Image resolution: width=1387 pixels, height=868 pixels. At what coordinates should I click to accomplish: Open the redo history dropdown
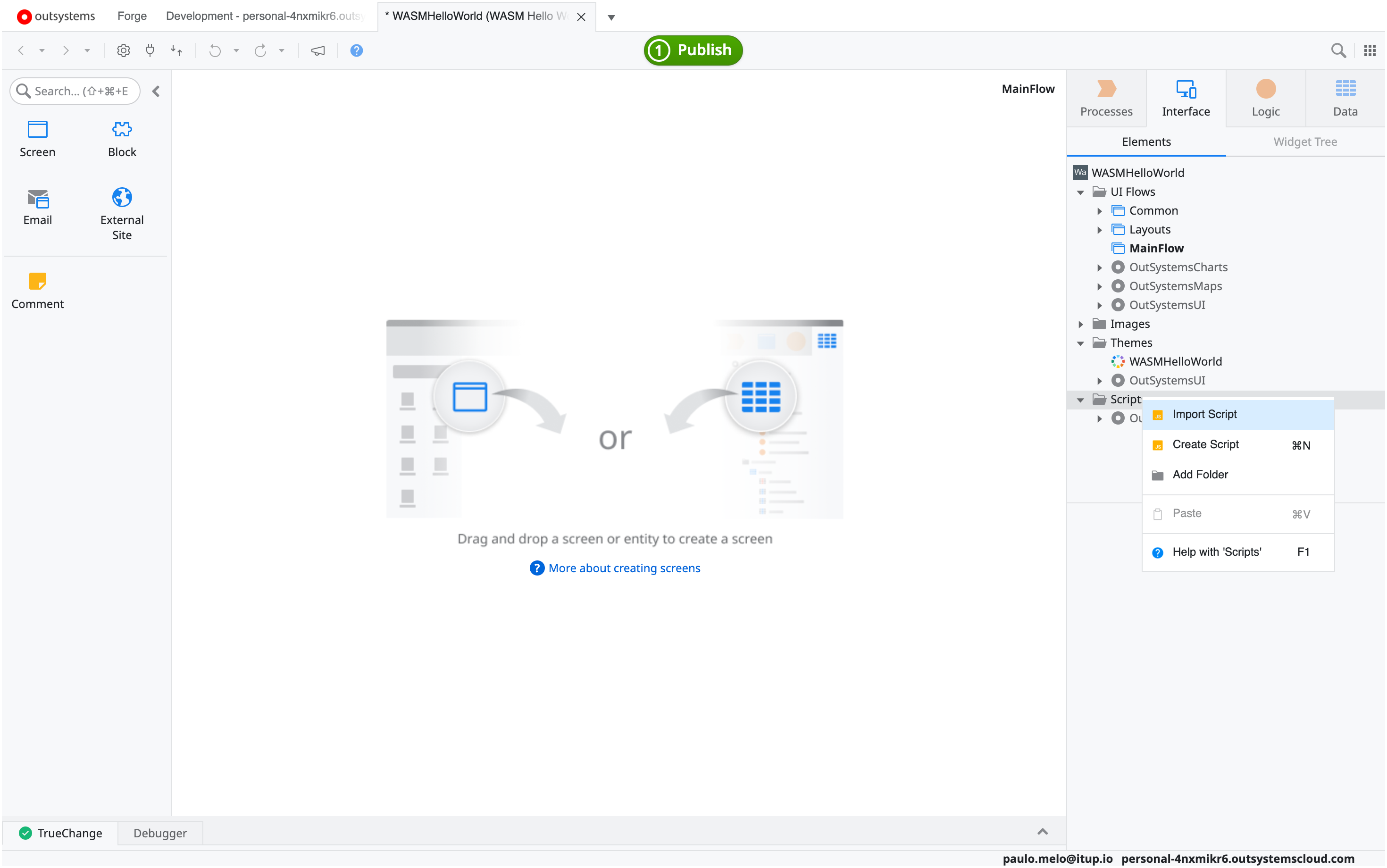pyautogui.click(x=281, y=50)
